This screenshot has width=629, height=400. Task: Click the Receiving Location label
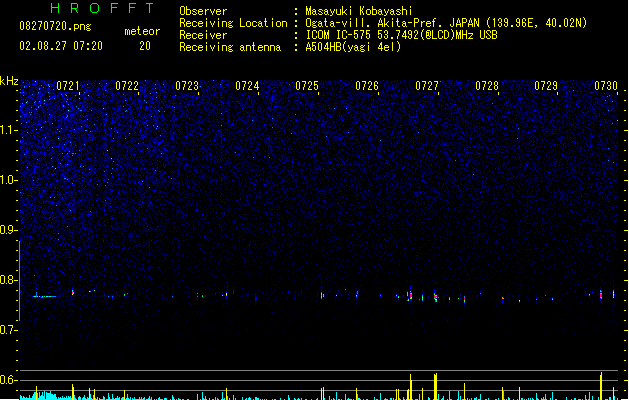(x=233, y=23)
